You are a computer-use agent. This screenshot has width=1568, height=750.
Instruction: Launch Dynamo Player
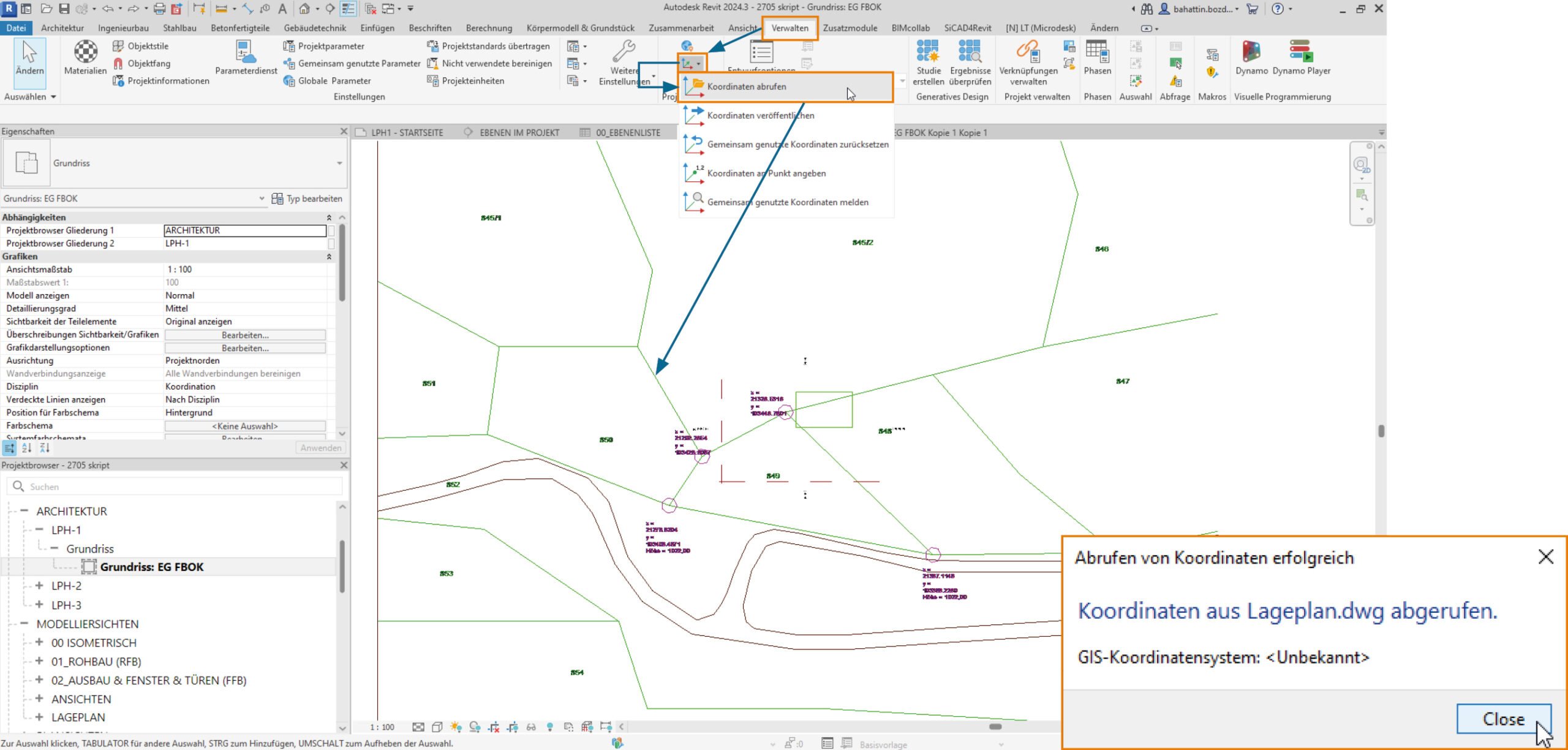pos(1302,57)
